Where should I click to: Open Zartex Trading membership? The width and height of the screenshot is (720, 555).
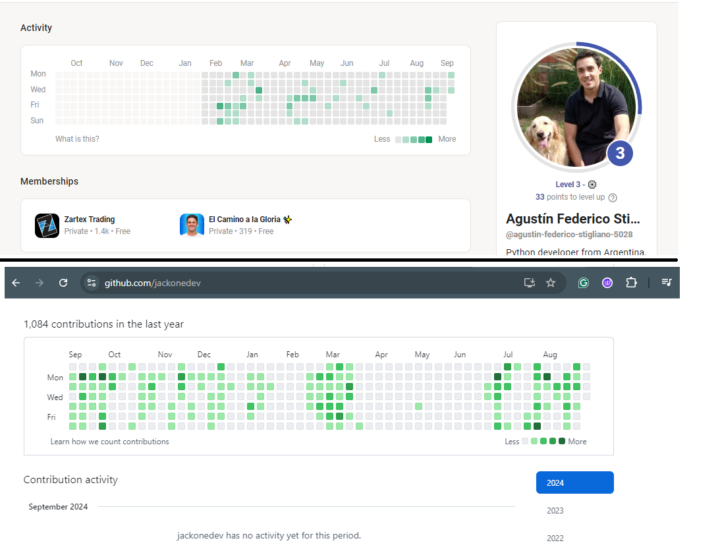pos(90,219)
